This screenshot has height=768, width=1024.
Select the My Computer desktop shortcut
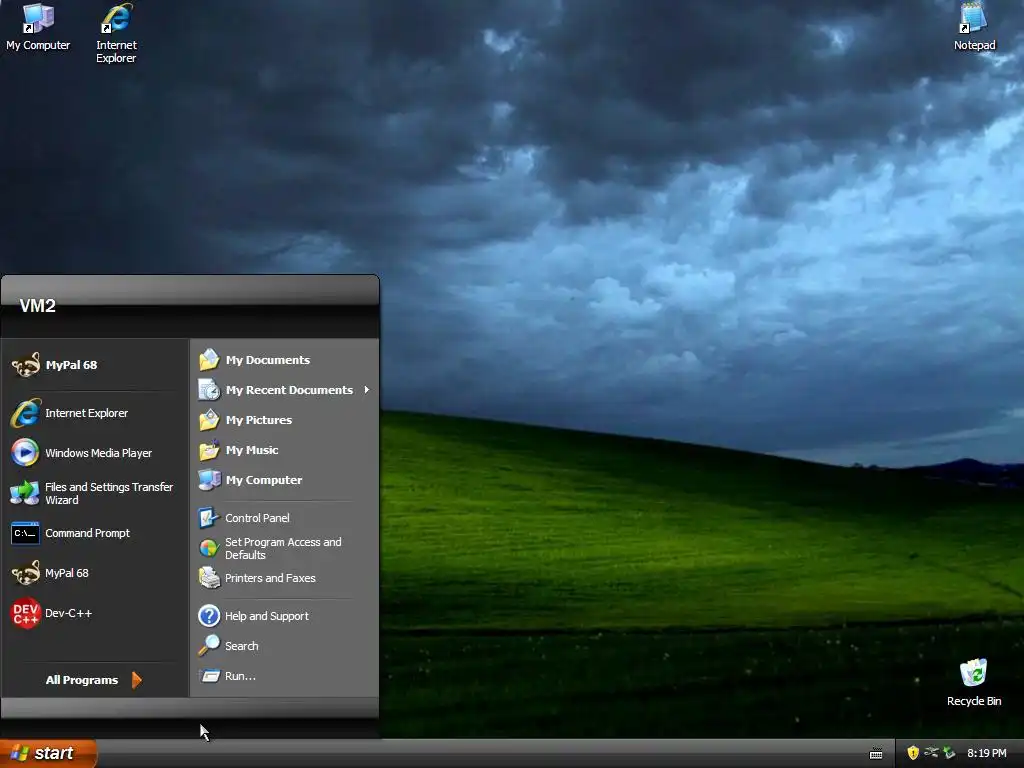[x=38, y=27]
